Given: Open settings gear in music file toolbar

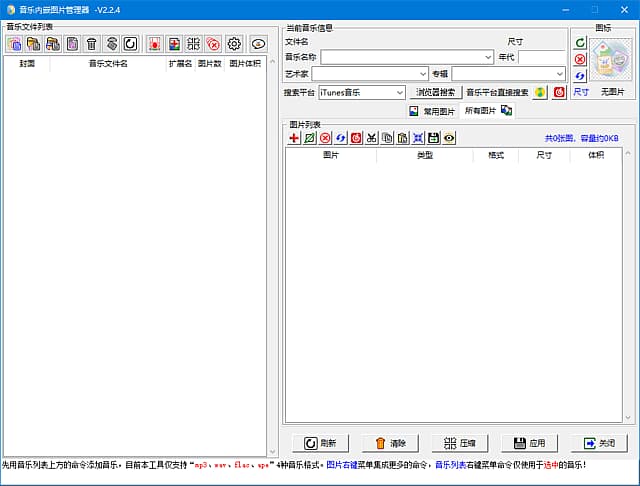Looking at the screenshot, I should pyautogui.click(x=234, y=44).
